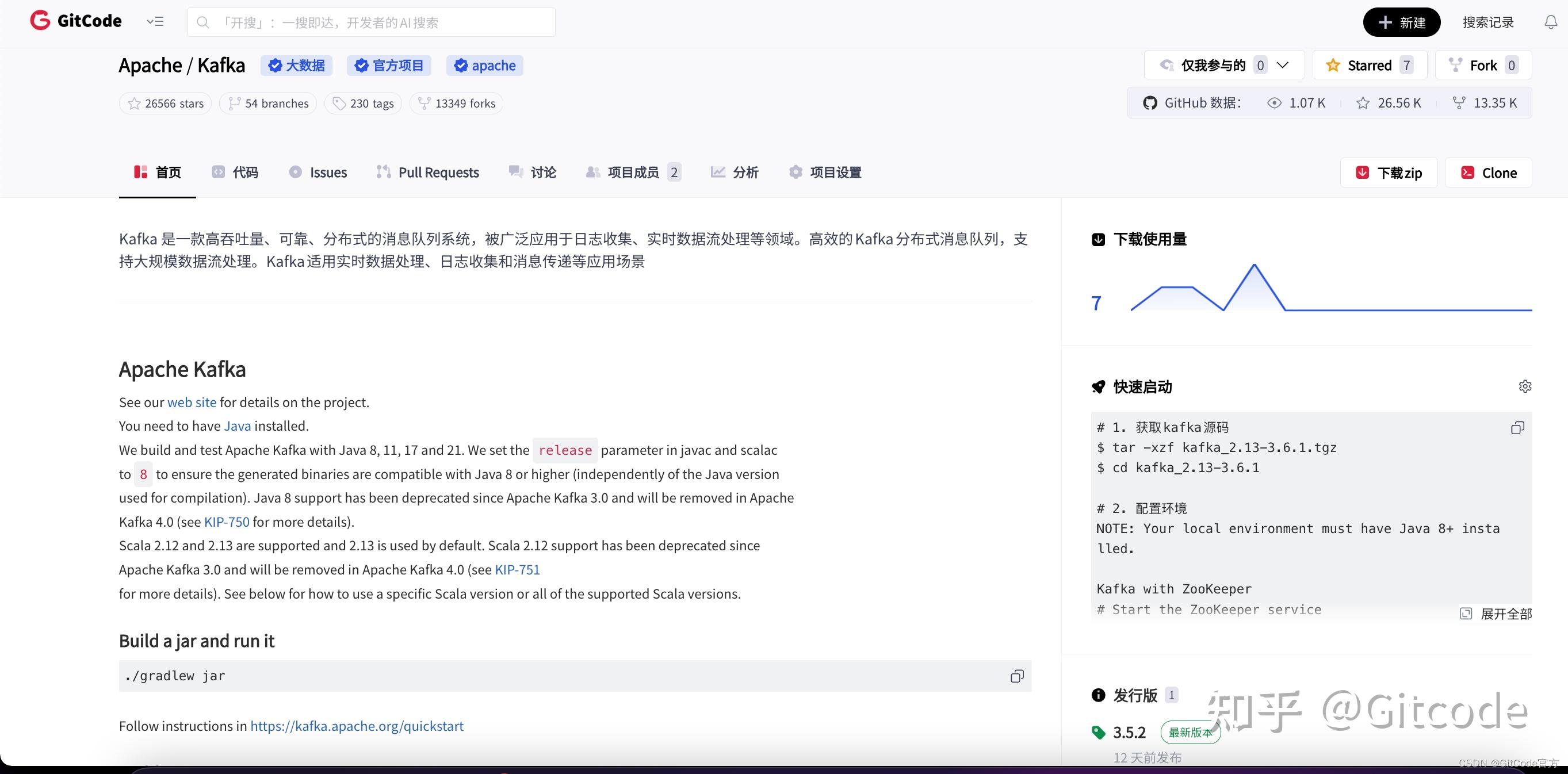
Task: Copy the ./gradlew jar snippet
Action: [x=1016, y=676]
